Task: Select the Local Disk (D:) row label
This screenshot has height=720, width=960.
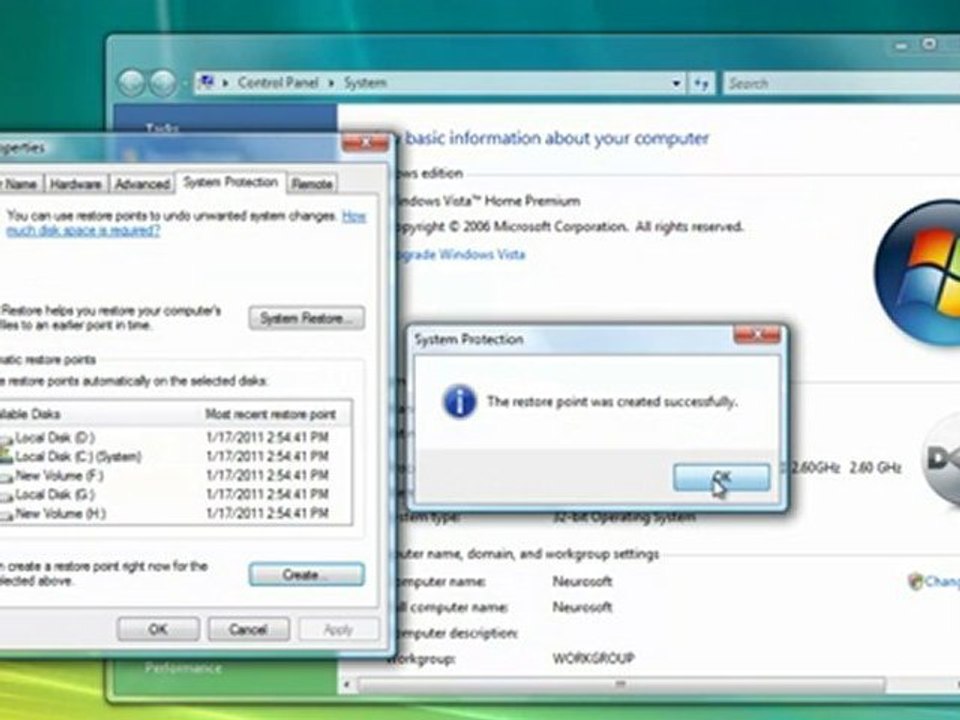Action: point(55,437)
